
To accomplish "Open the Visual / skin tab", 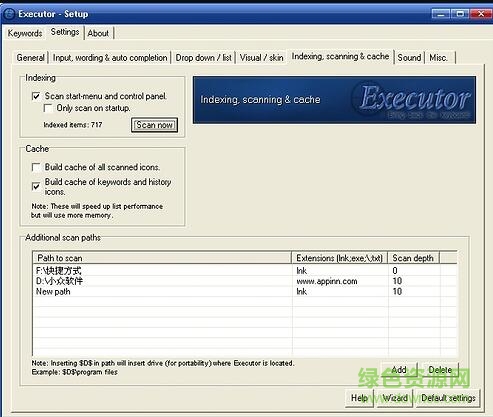I will point(262,58).
